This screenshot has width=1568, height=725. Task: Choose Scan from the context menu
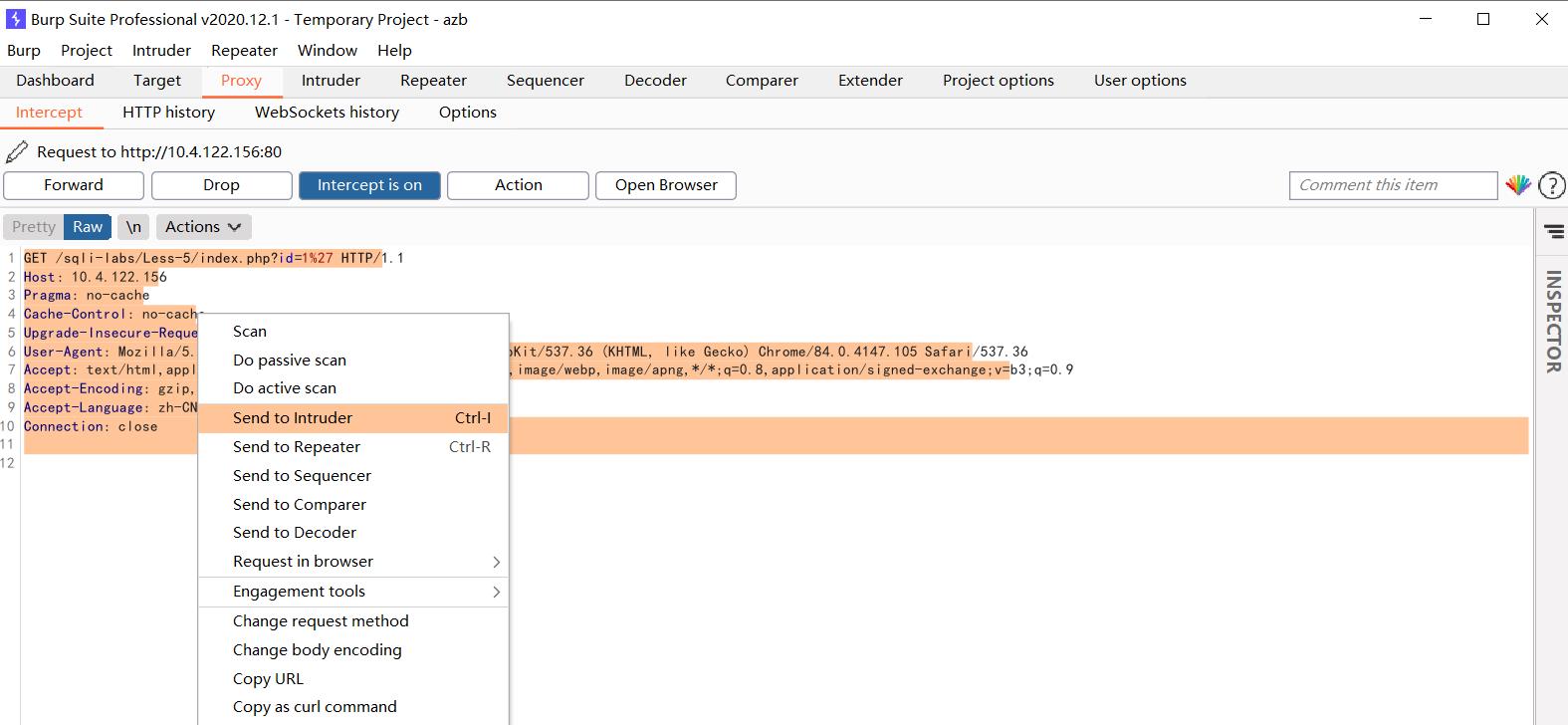tap(353, 332)
